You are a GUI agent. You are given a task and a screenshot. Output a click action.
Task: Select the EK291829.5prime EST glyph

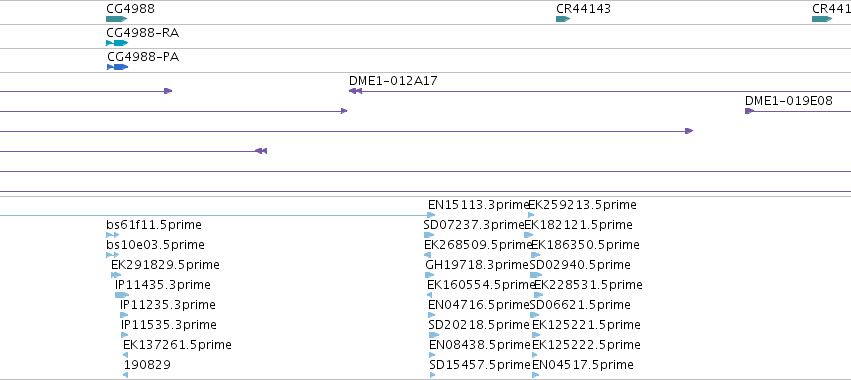(116, 275)
